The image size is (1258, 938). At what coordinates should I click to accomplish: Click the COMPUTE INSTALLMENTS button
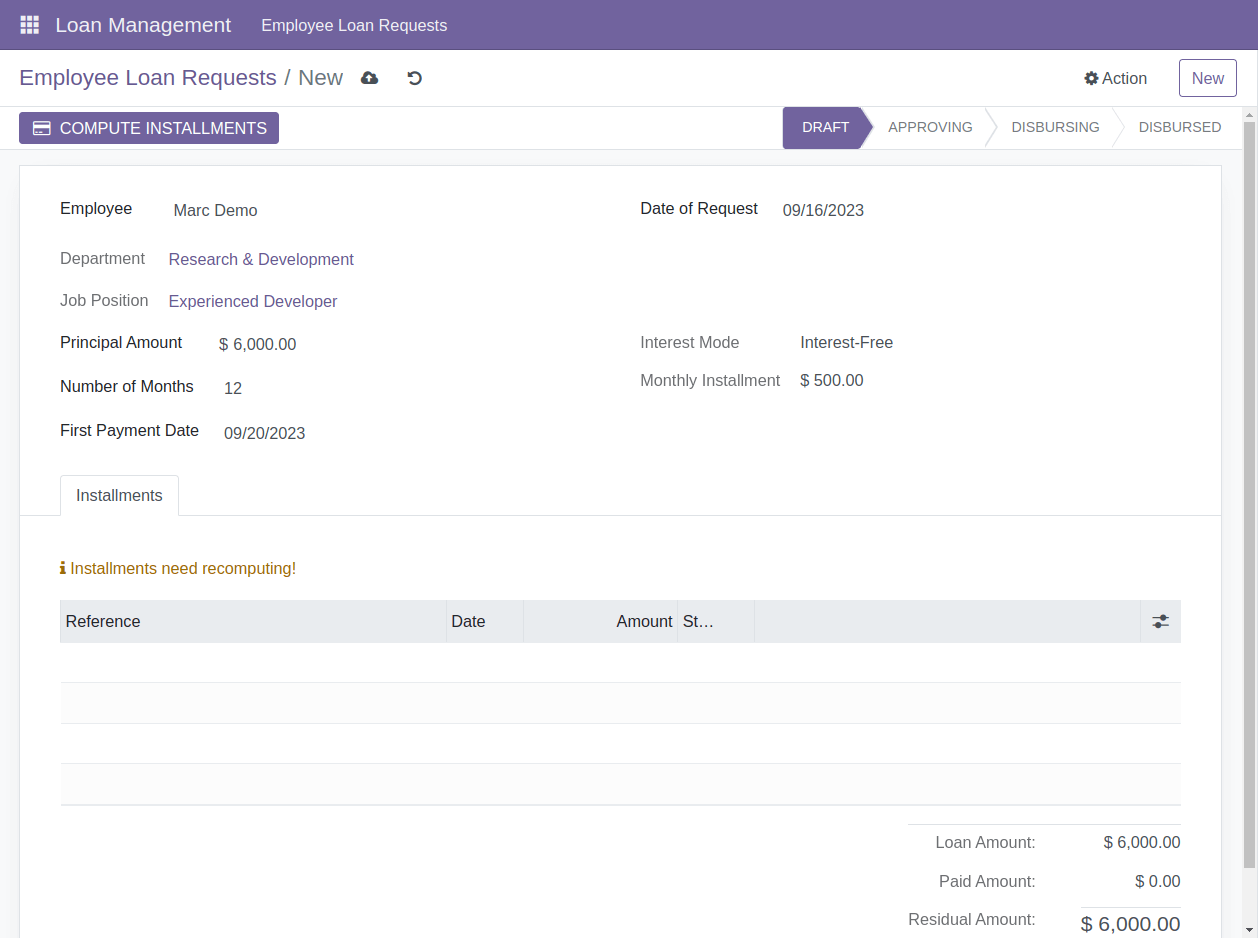tap(148, 127)
